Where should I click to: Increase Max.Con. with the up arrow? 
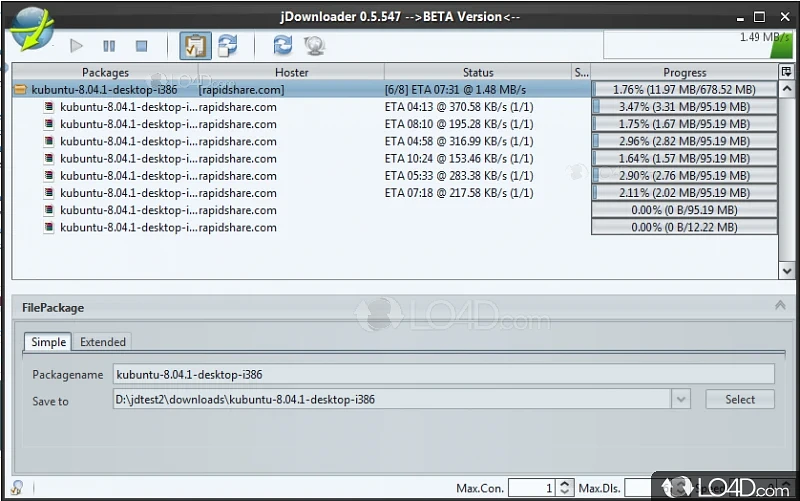pyautogui.click(x=564, y=484)
